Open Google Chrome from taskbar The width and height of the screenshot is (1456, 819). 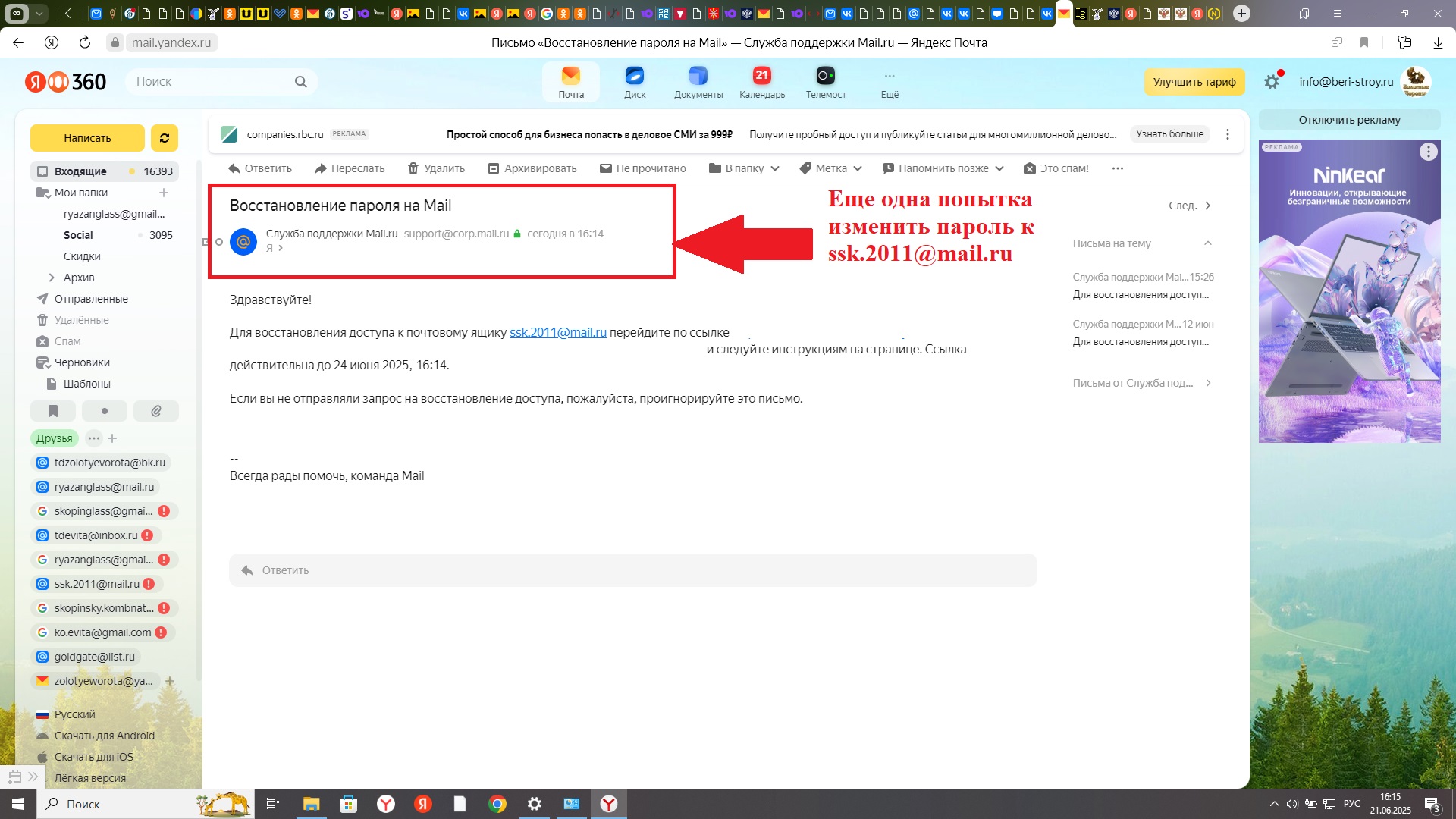click(x=497, y=804)
